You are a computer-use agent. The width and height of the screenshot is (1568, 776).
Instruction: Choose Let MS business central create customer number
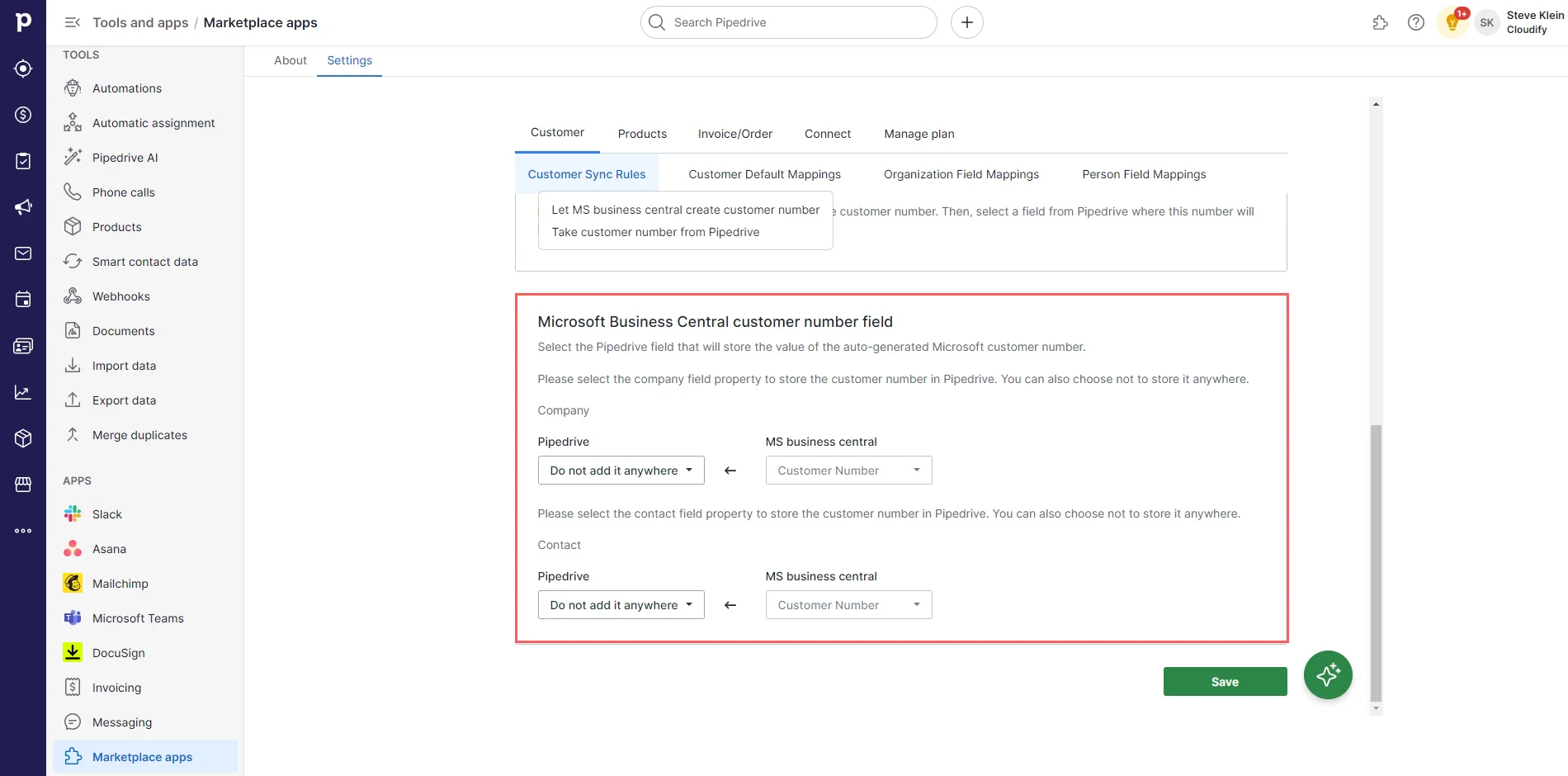pos(686,210)
